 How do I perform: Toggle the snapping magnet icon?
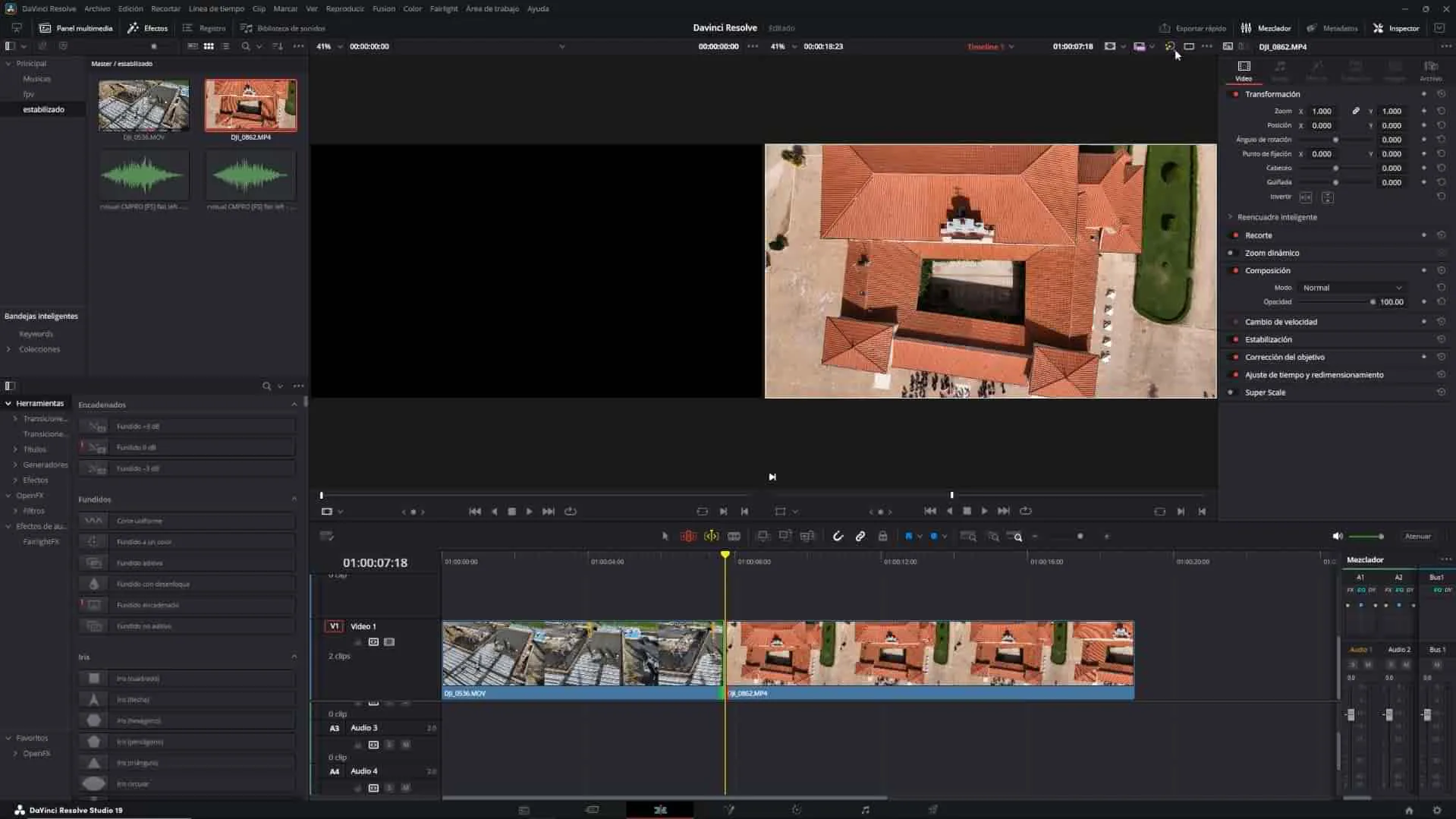(x=838, y=537)
